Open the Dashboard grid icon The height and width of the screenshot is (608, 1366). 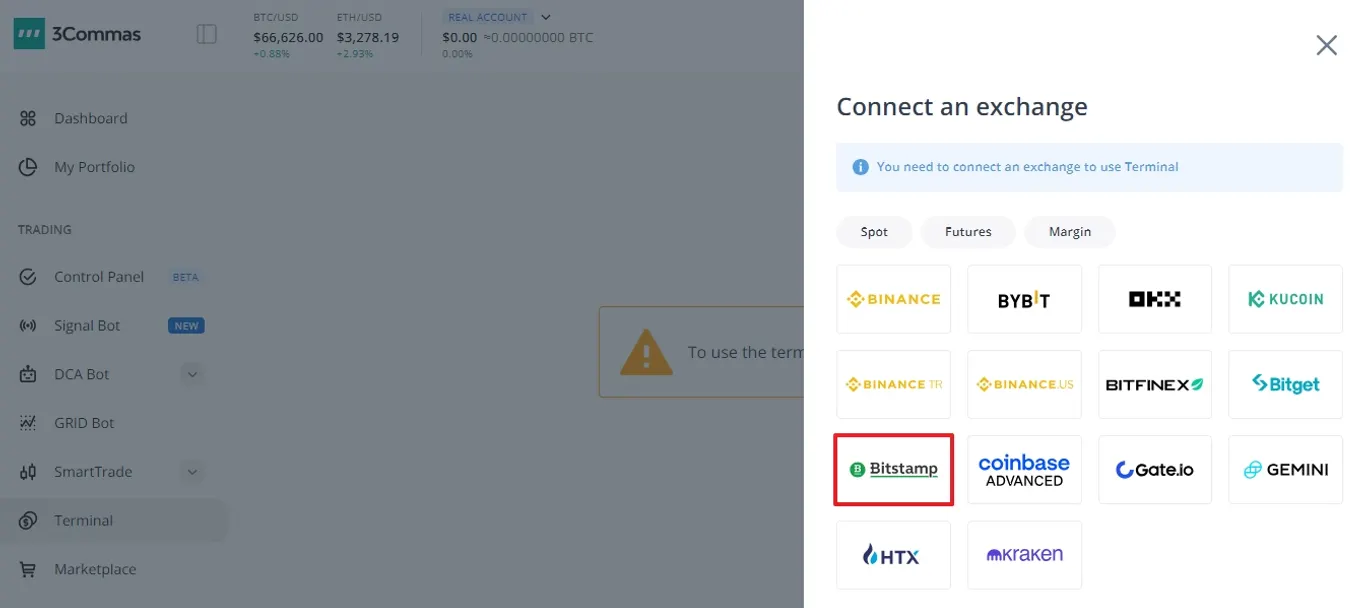(x=28, y=118)
